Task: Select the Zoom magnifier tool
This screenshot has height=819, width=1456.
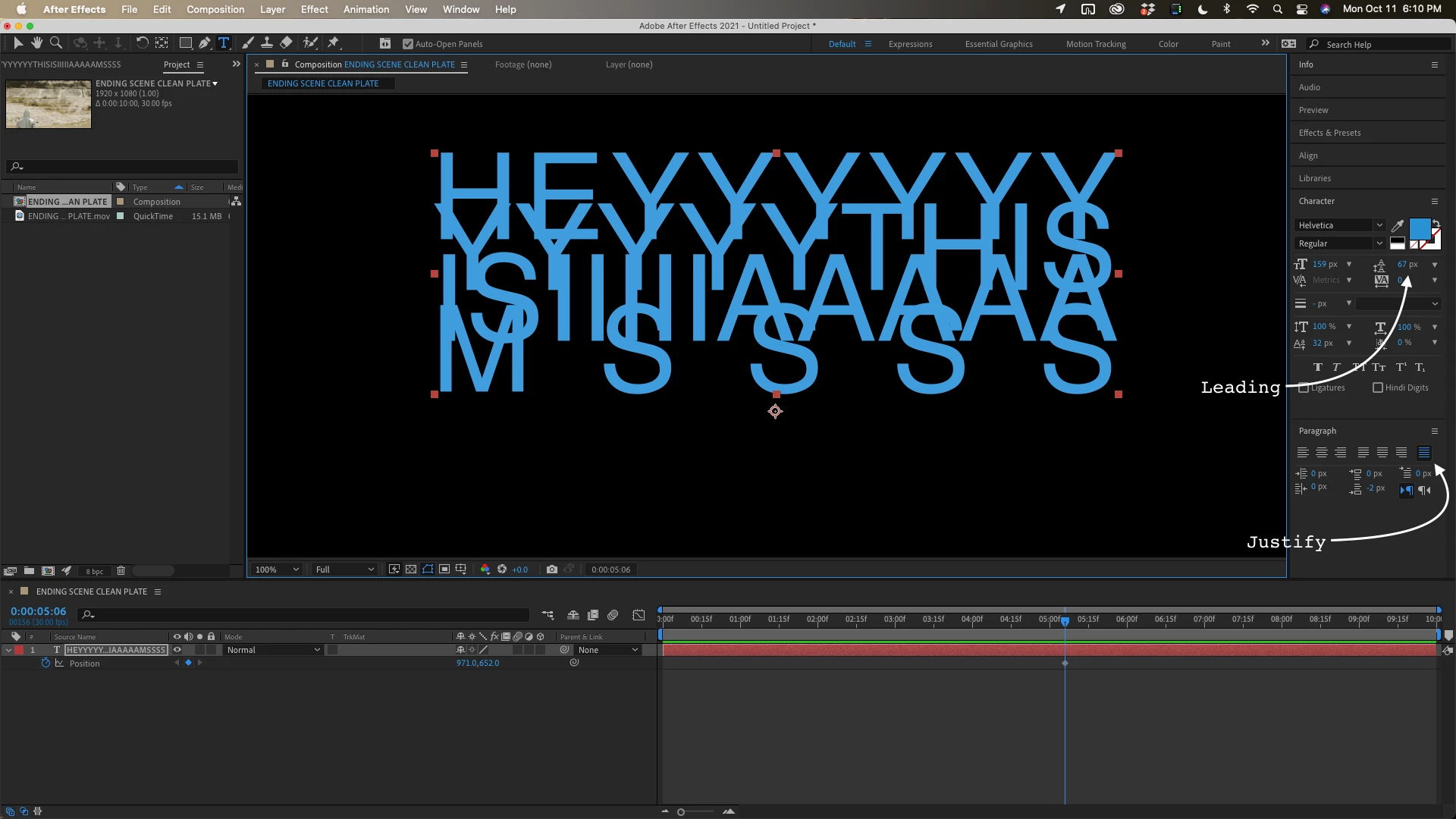Action: 55,43
